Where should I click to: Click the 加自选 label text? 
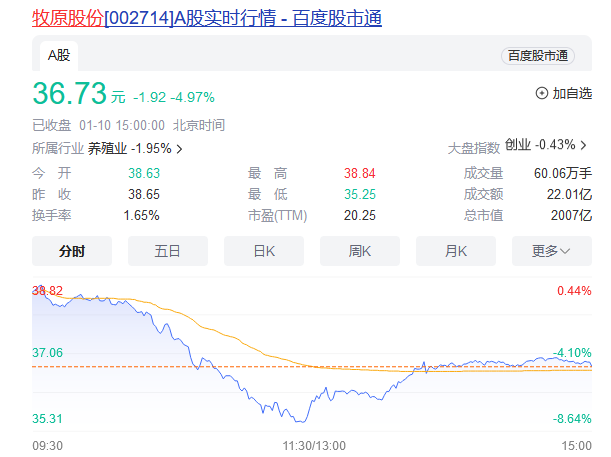[572, 94]
